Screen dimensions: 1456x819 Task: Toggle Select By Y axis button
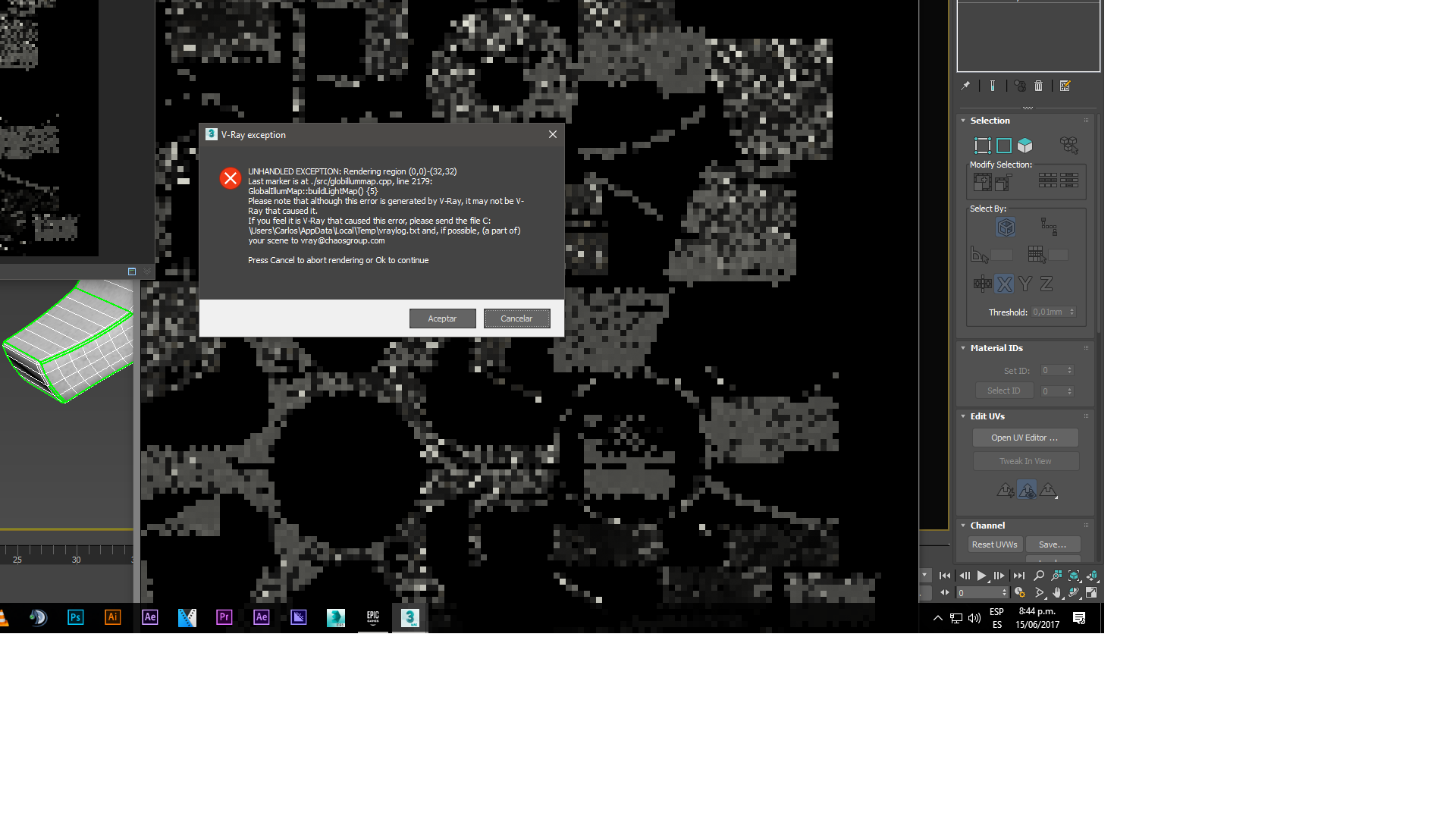click(x=1025, y=284)
